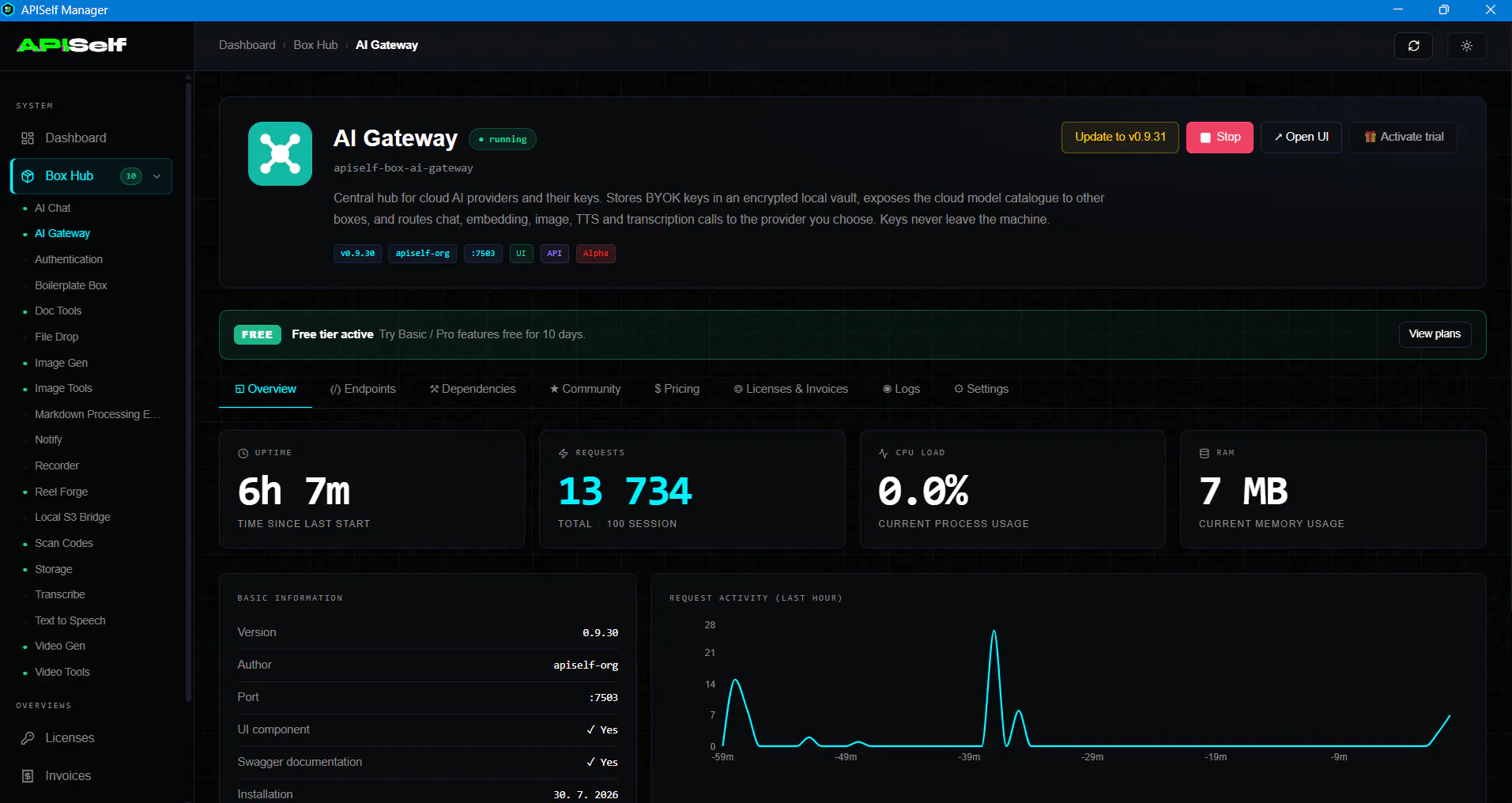Image resolution: width=1512 pixels, height=803 pixels.
Task: Select Doc Tools in sidebar
Action: click(x=58, y=311)
